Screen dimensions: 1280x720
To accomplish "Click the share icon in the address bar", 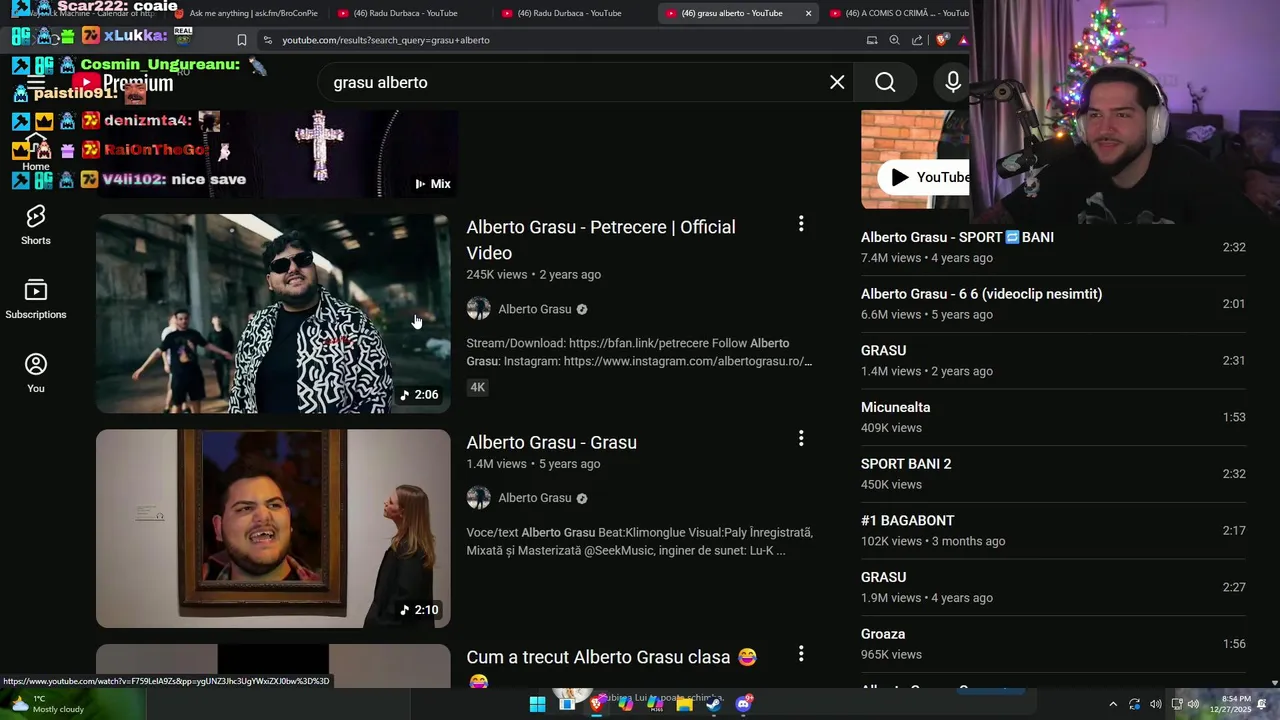I will [x=917, y=40].
